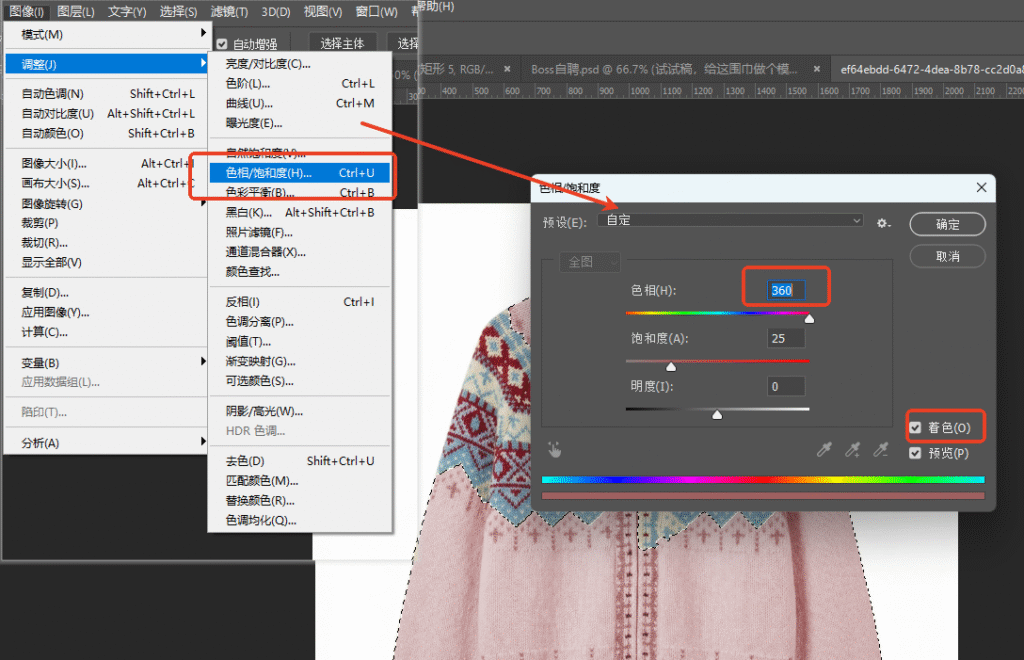Click the 确定 button
This screenshot has height=660, width=1024.
pos(947,224)
